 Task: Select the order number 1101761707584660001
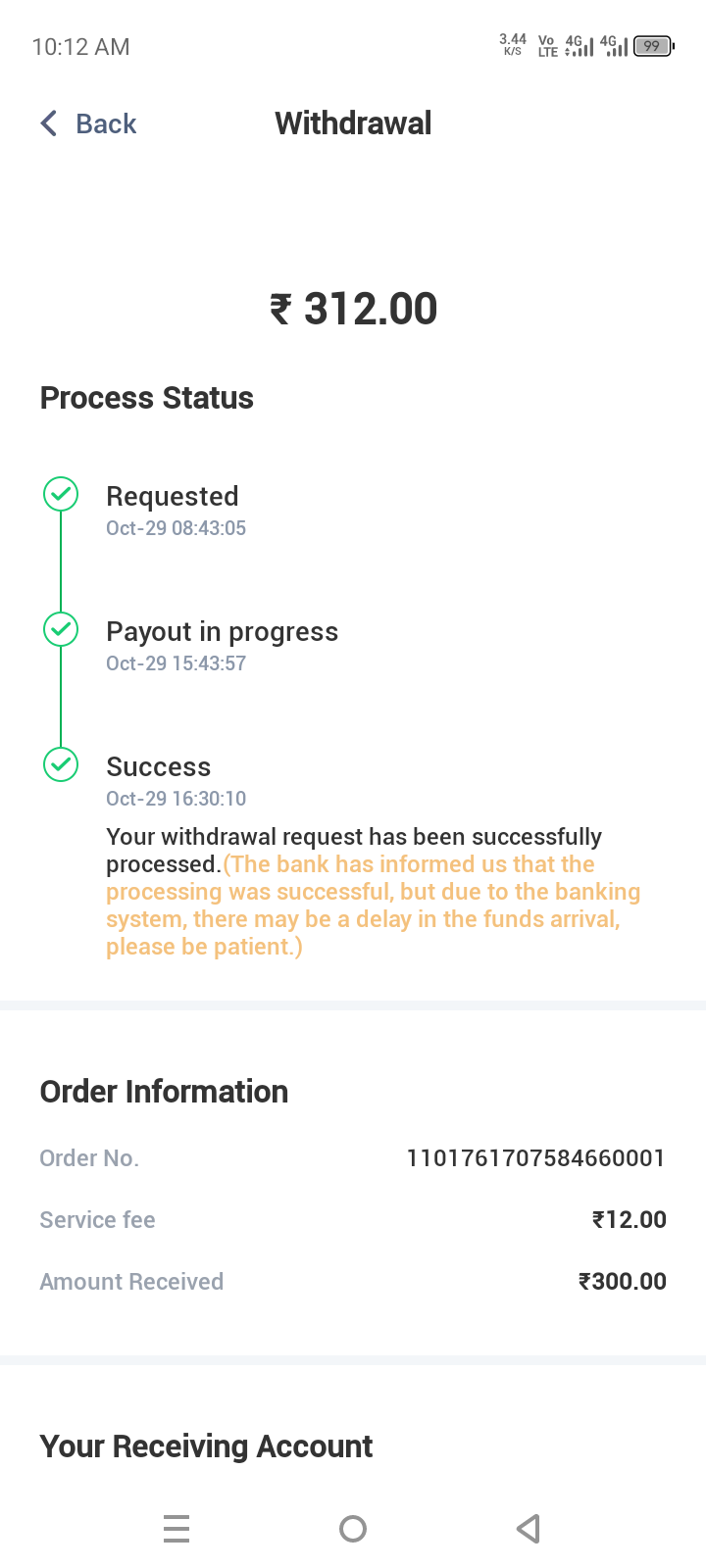point(535,1157)
